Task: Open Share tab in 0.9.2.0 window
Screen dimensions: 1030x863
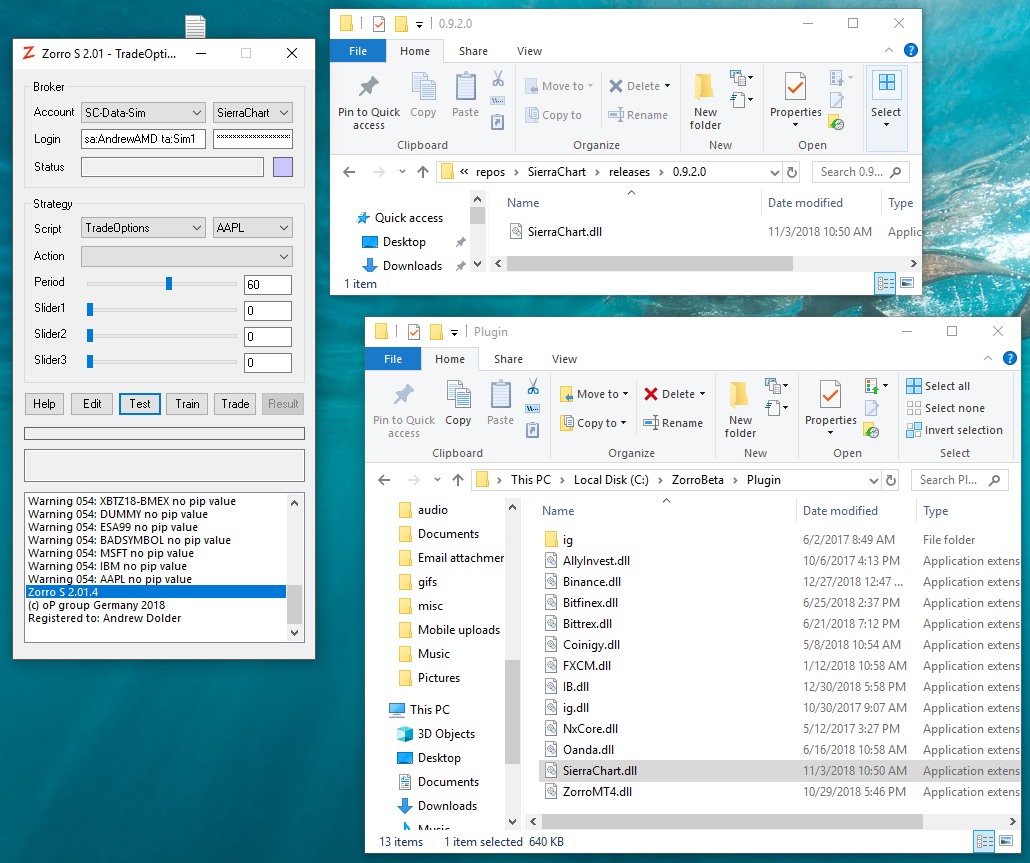Action: [x=474, y=51]
